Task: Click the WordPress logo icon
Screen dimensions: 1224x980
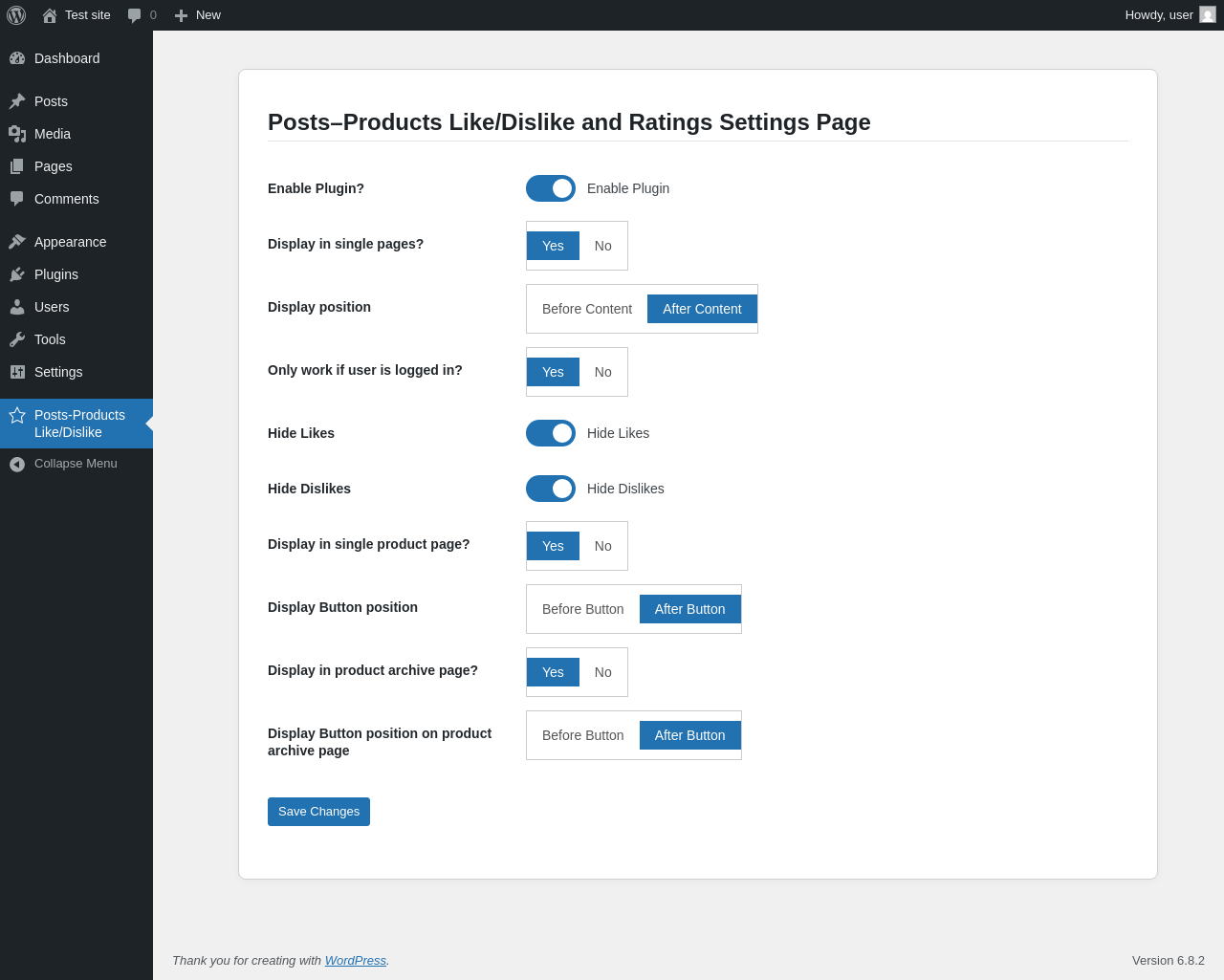Action: [x=16, y=15]
